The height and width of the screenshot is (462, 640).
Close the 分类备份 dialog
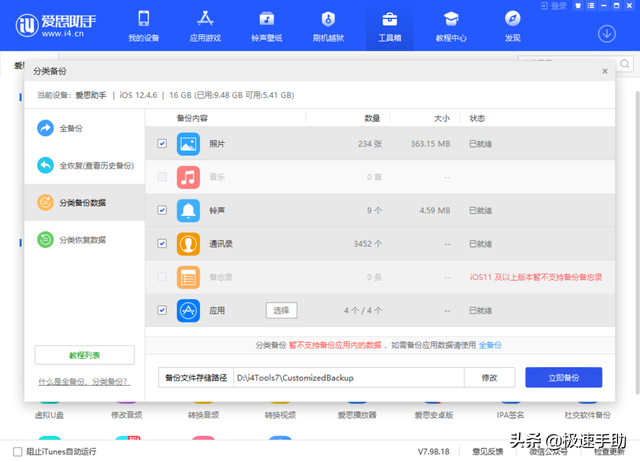pos(604,71)
